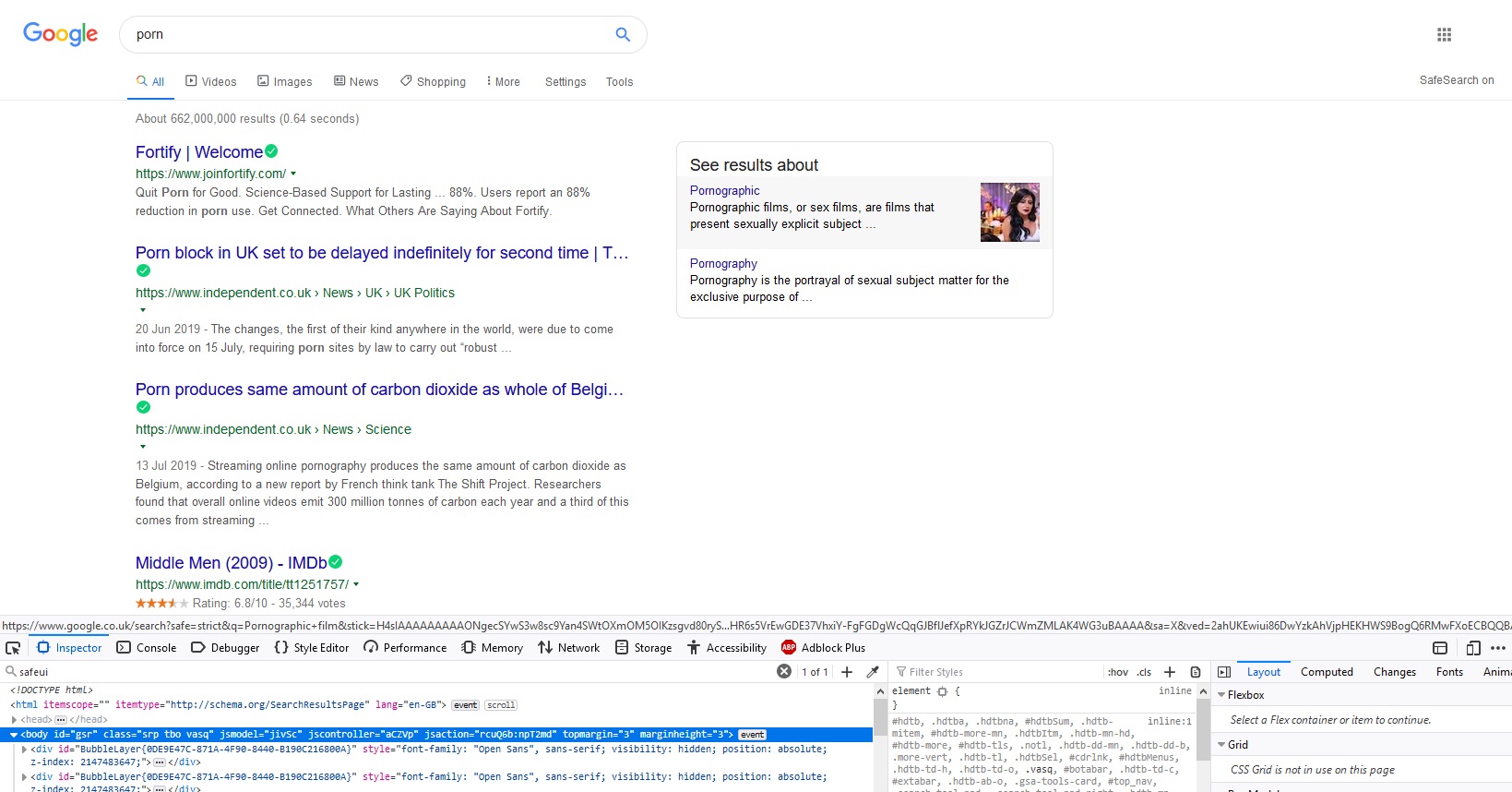Screen dimensions: 1512x792
Task: Add a new CSS rule
Action: 1170,671
